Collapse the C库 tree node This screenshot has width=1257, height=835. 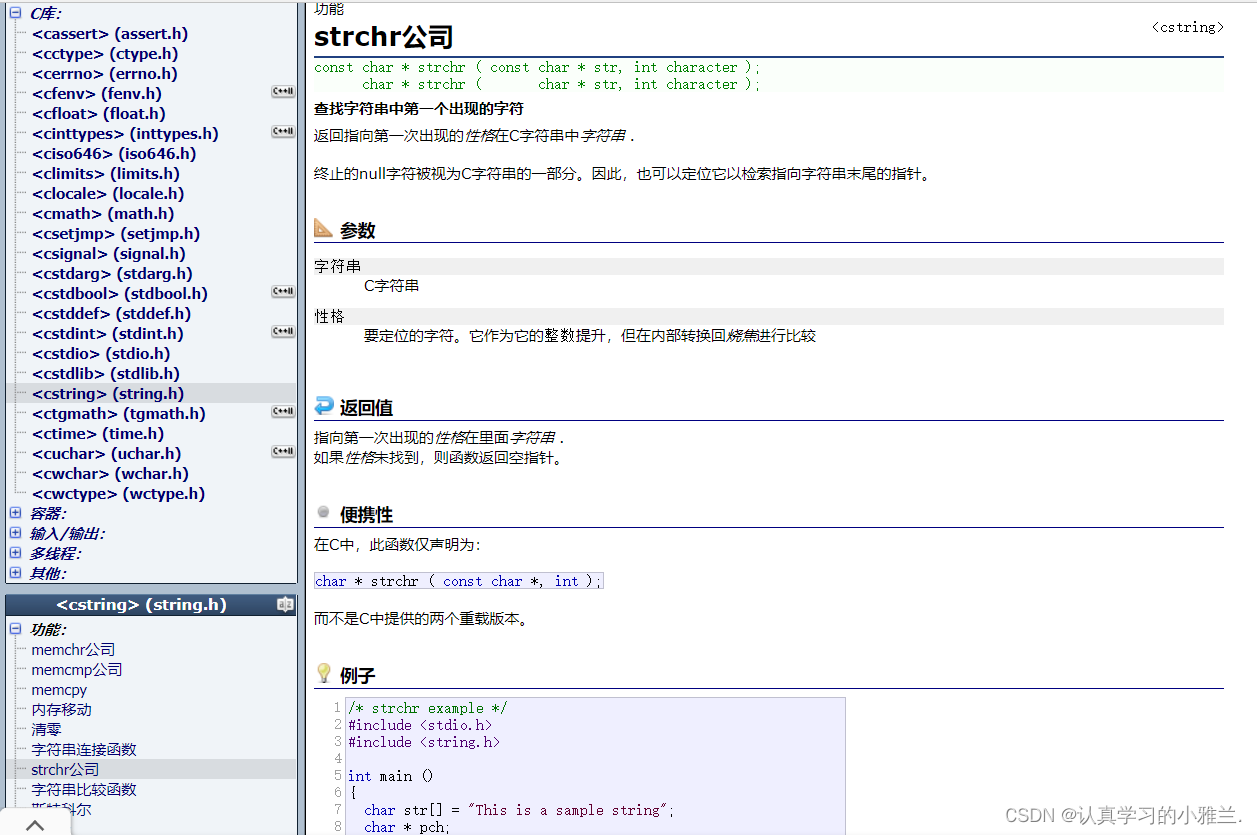15,13
